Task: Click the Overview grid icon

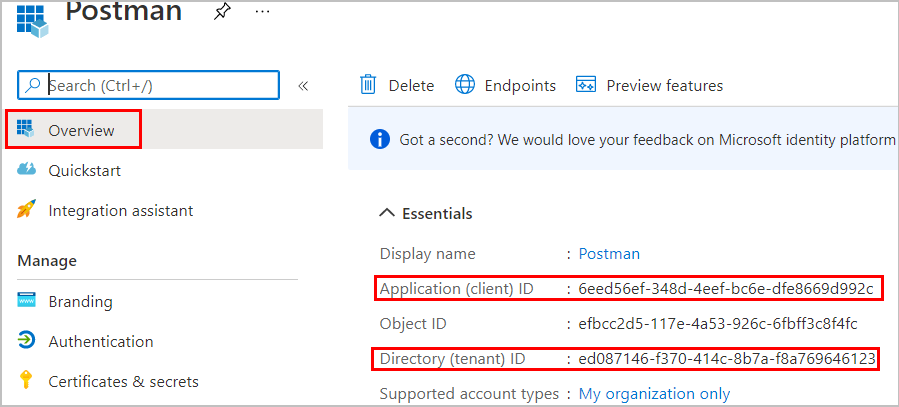Action: tap(26, 128)
